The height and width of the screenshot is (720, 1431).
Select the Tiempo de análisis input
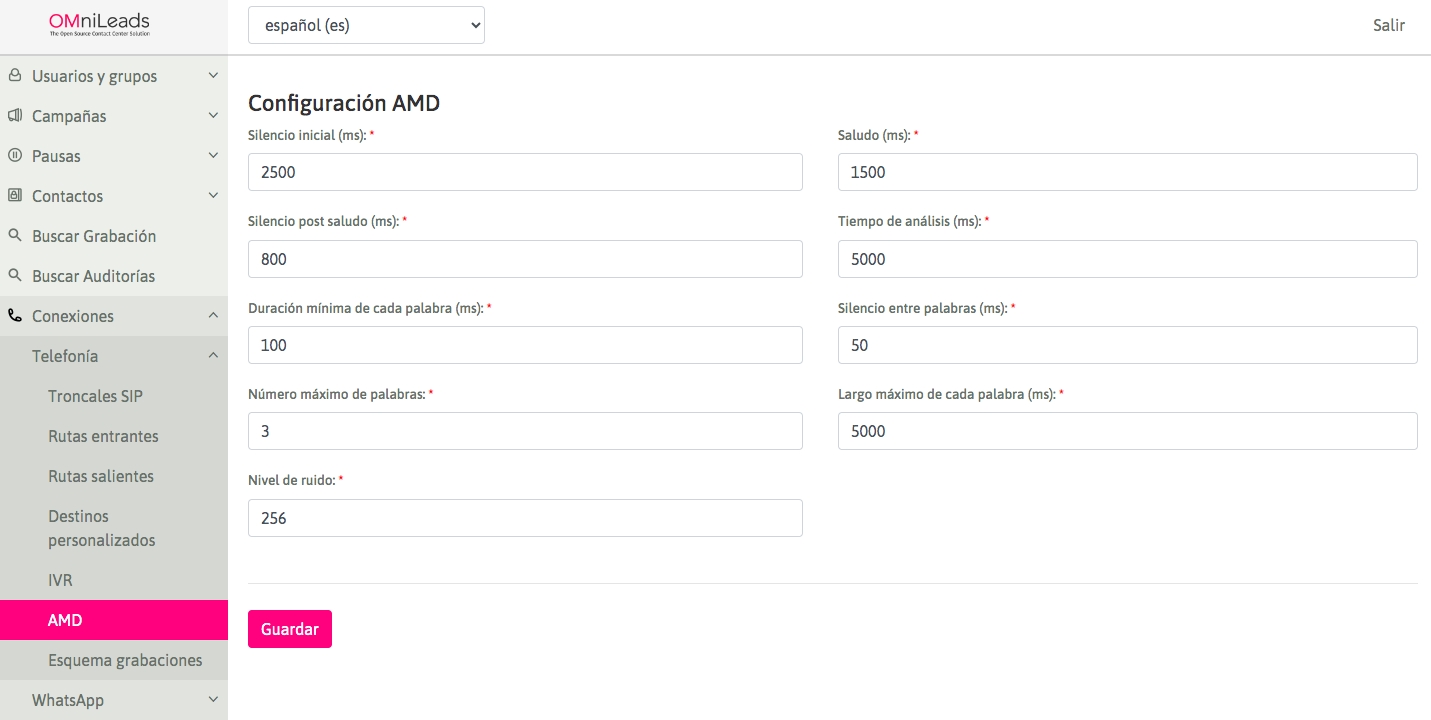click(x=1127, y=259)
